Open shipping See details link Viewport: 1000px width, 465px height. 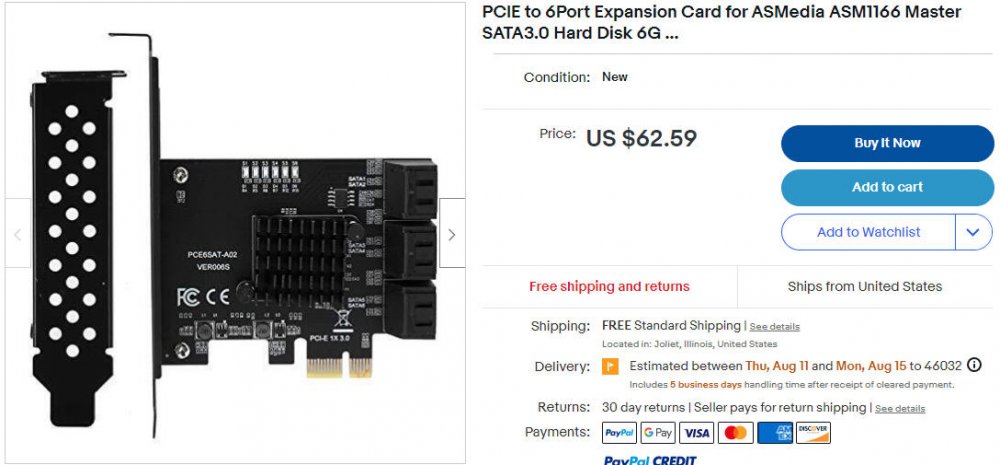point(774,327)
